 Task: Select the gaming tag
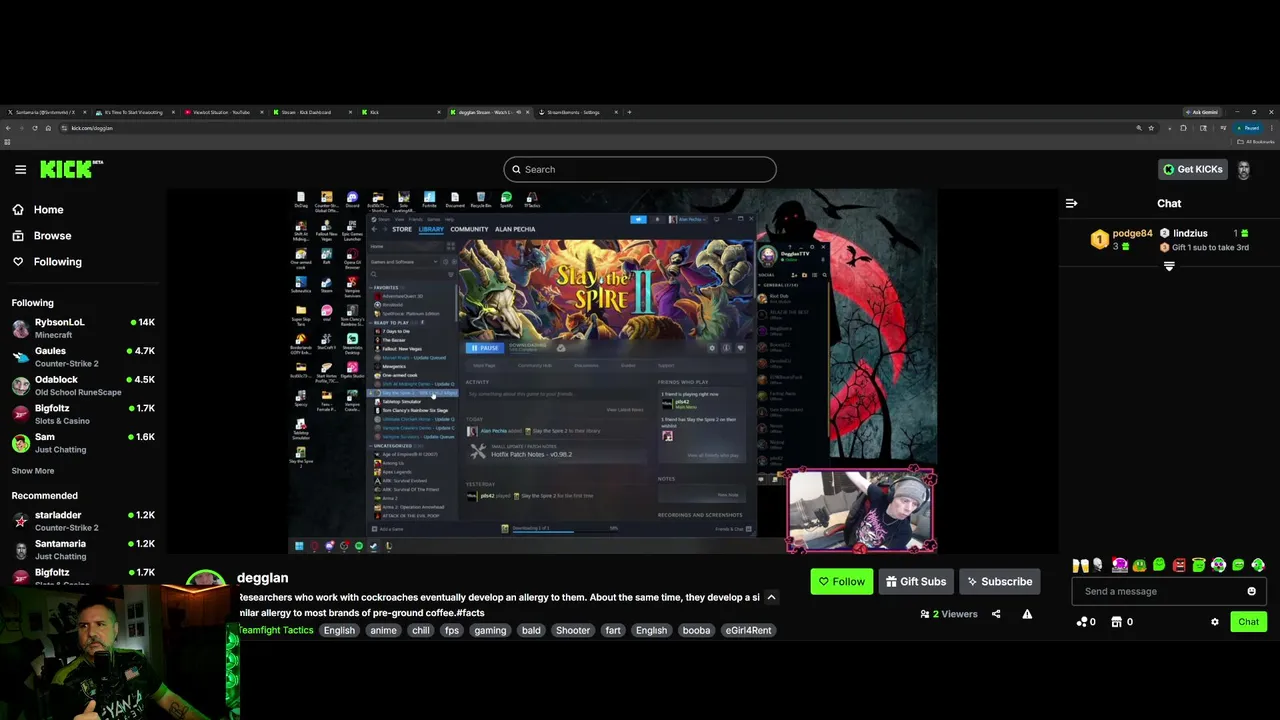pos(490,630)
